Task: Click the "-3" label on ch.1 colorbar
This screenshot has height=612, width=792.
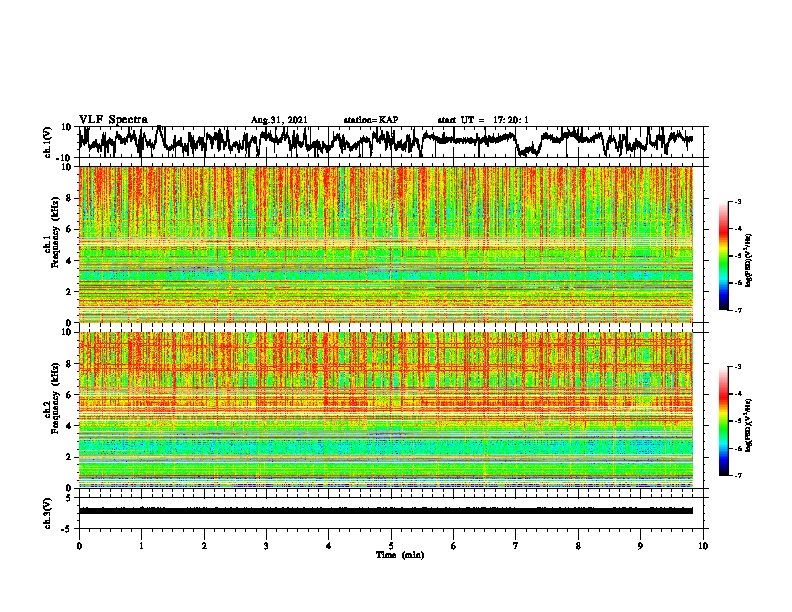Action: [x=738, y=202]
